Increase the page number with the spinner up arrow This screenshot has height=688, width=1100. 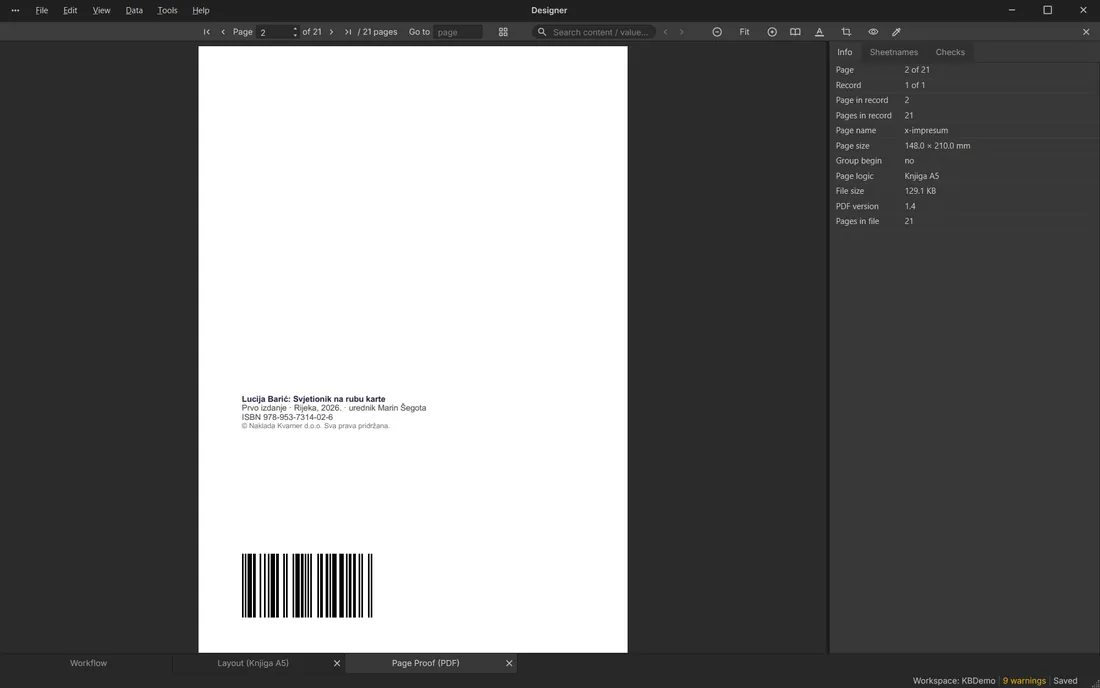(295, 29)
